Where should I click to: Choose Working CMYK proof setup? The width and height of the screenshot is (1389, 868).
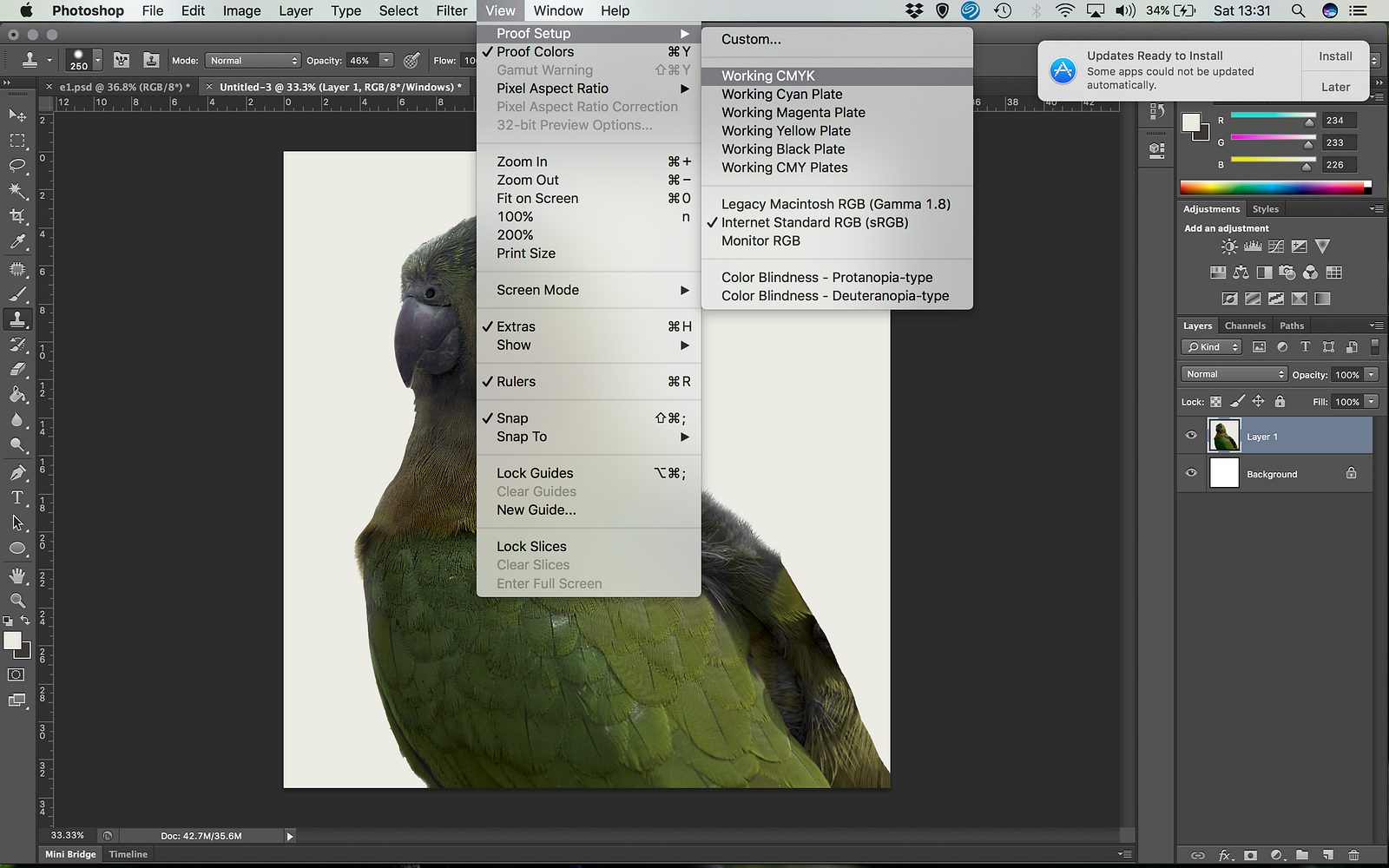coord(767,76)
